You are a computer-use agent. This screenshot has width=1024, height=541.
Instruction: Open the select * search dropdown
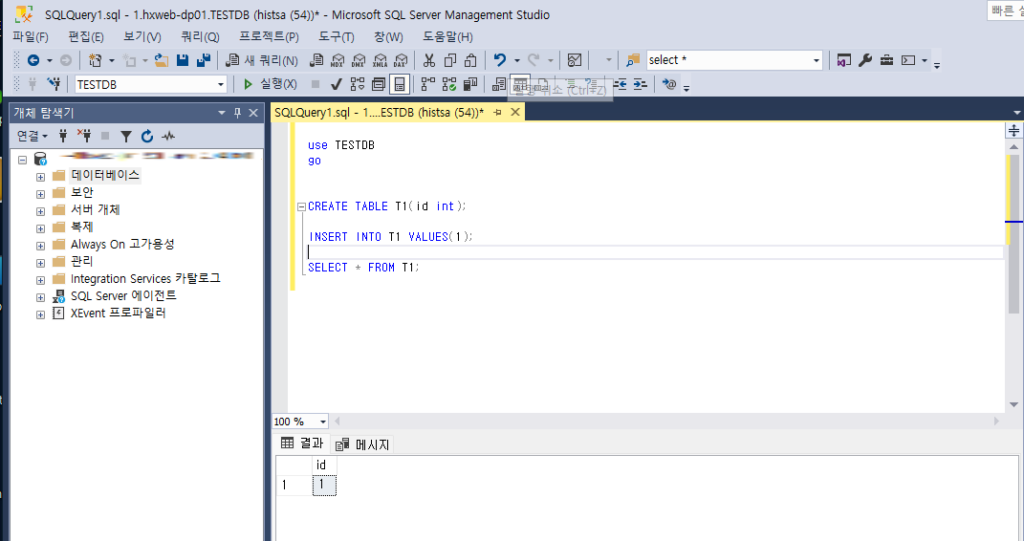point(816,60)
